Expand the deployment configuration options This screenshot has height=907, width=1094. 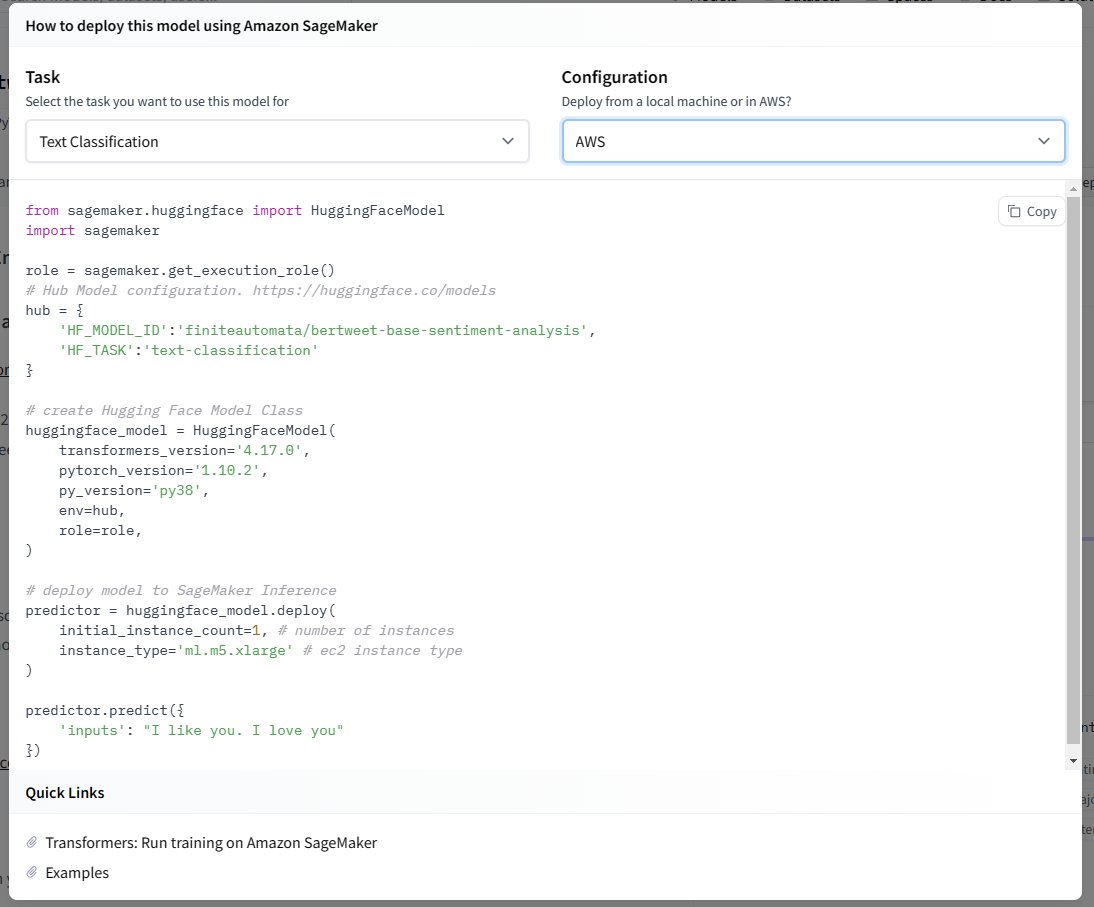point(813,141)
